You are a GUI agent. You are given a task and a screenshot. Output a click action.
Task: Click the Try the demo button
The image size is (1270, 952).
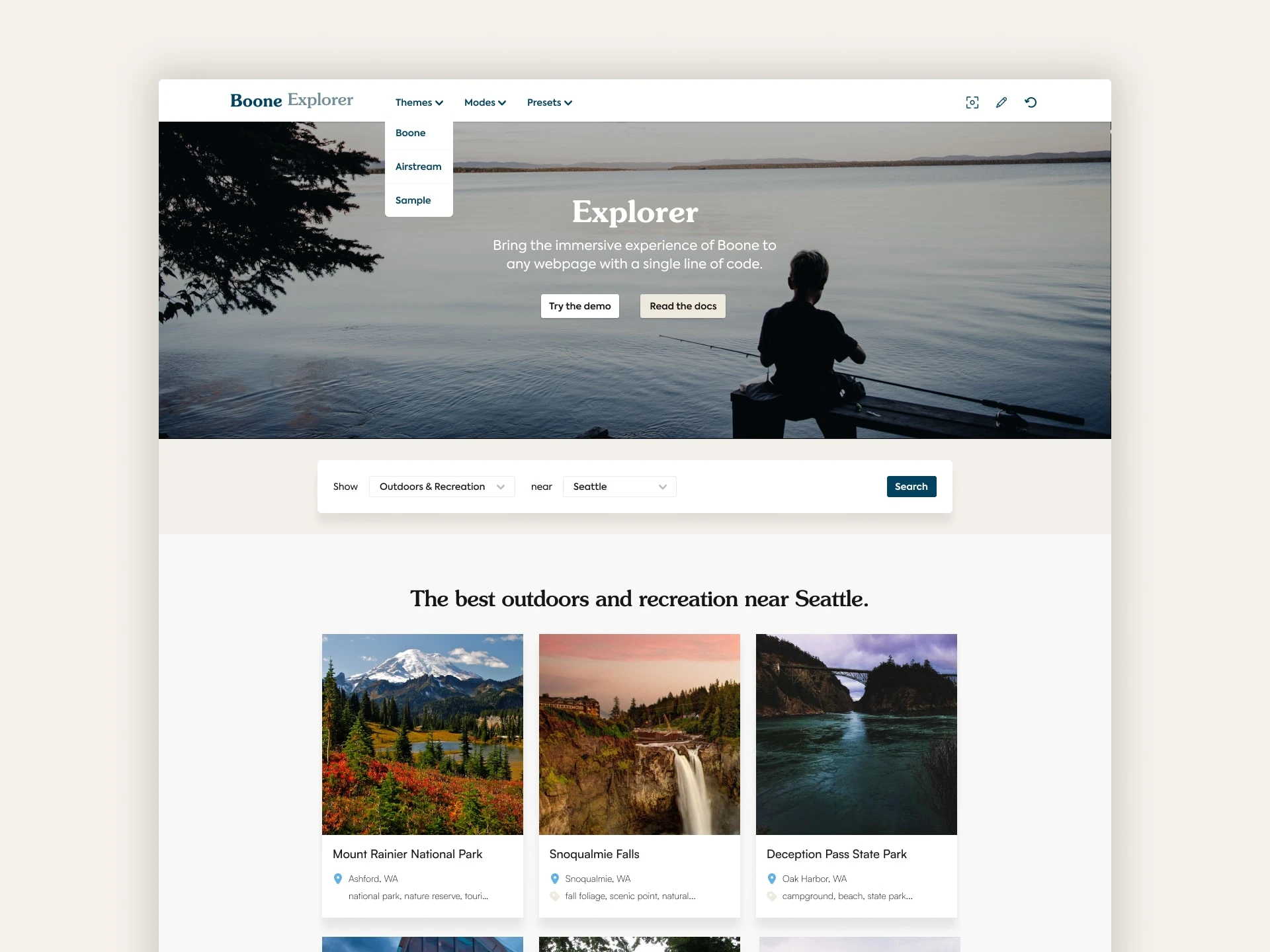(579, 305)
